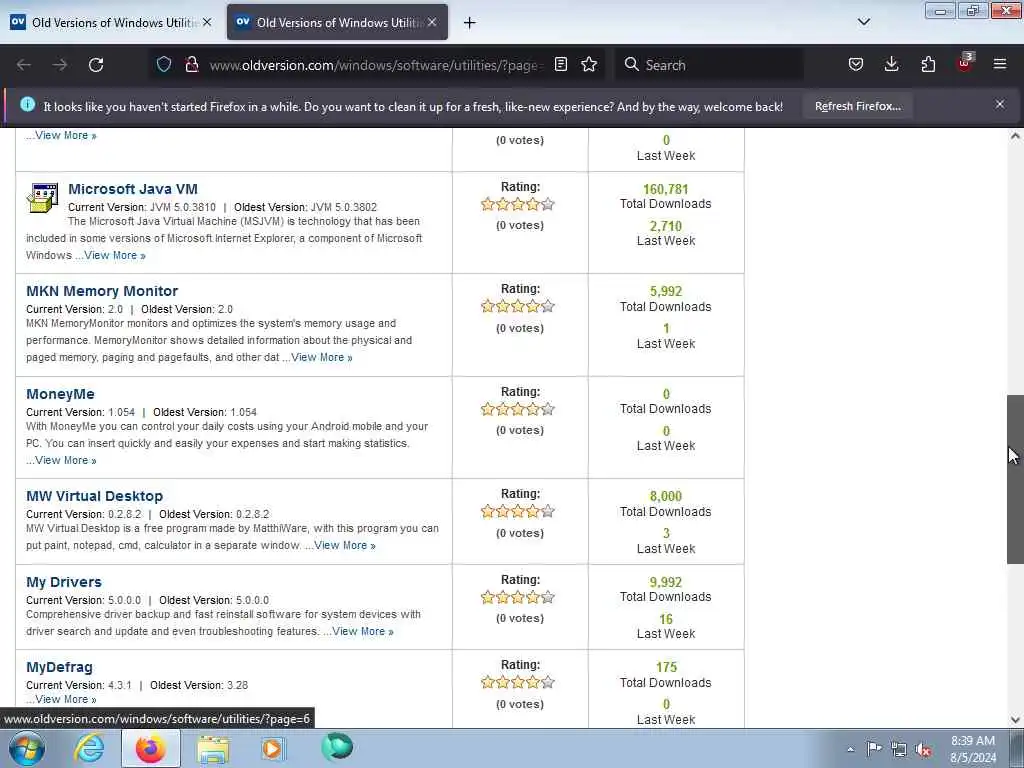1024x768 pixels.
Task: Click the muted volume tray icon
Action: tap(923, 750)
